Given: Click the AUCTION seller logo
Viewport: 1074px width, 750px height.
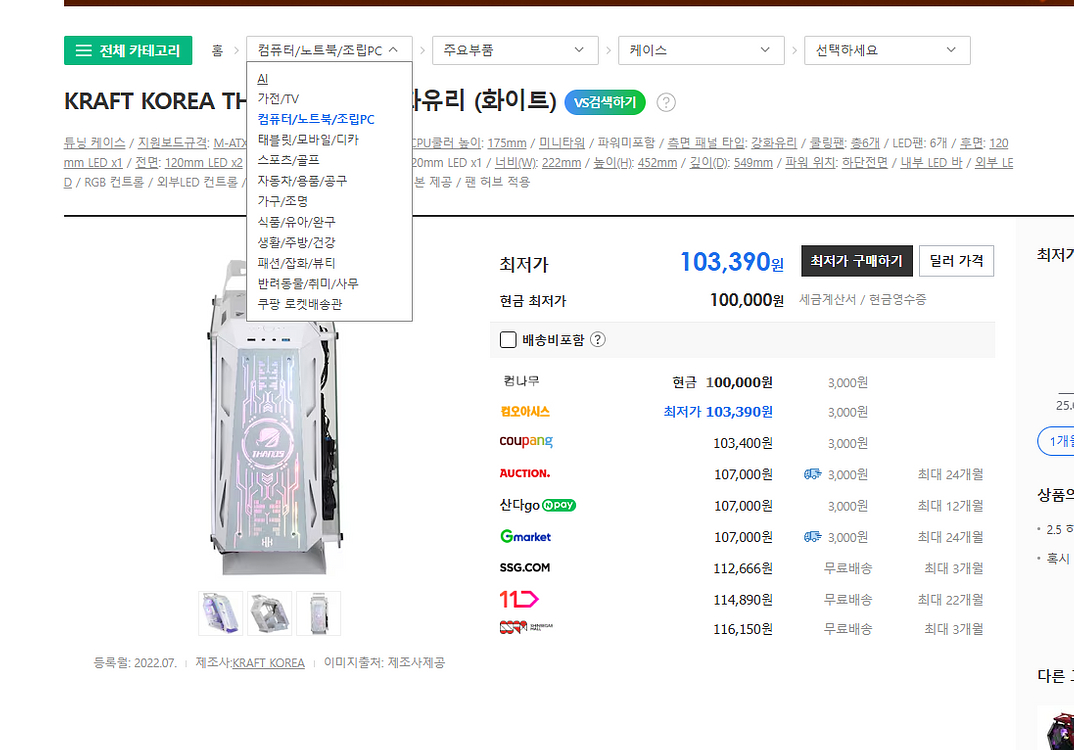Looking at the screenshot, I should [525, 473].
